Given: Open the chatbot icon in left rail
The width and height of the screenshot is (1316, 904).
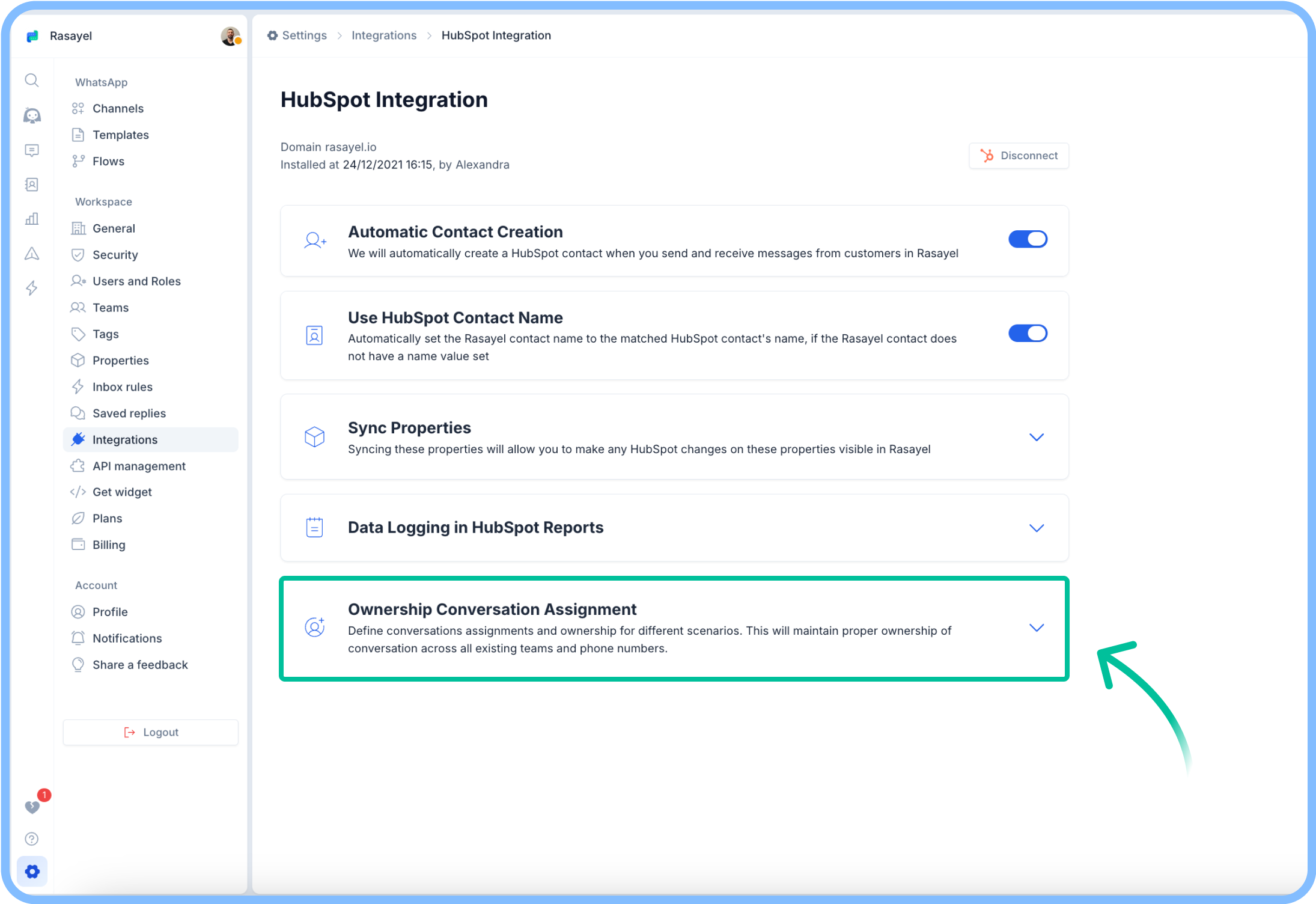Looking at the screenshot, I should point(32,115).
